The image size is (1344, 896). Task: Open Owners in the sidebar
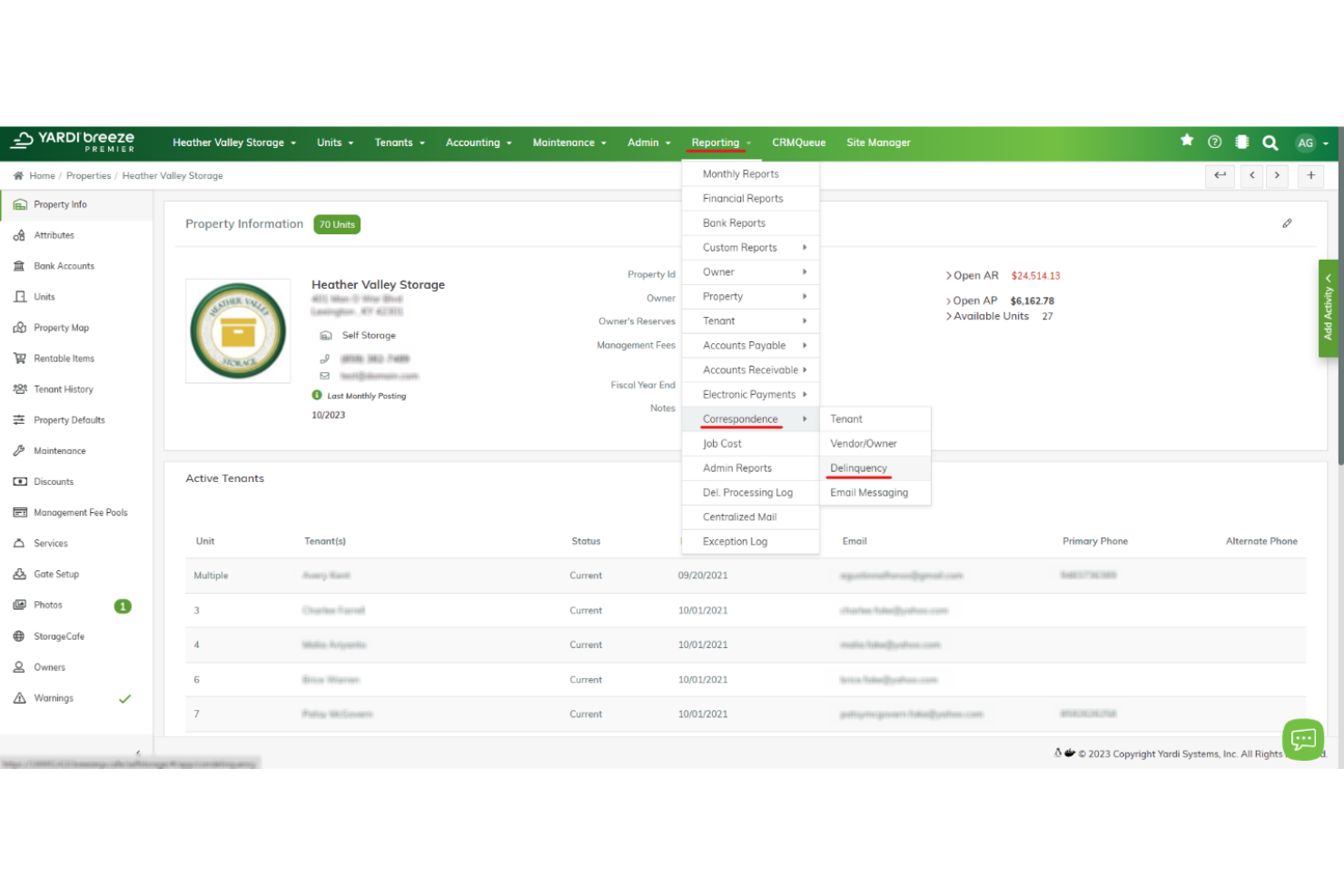50,667
